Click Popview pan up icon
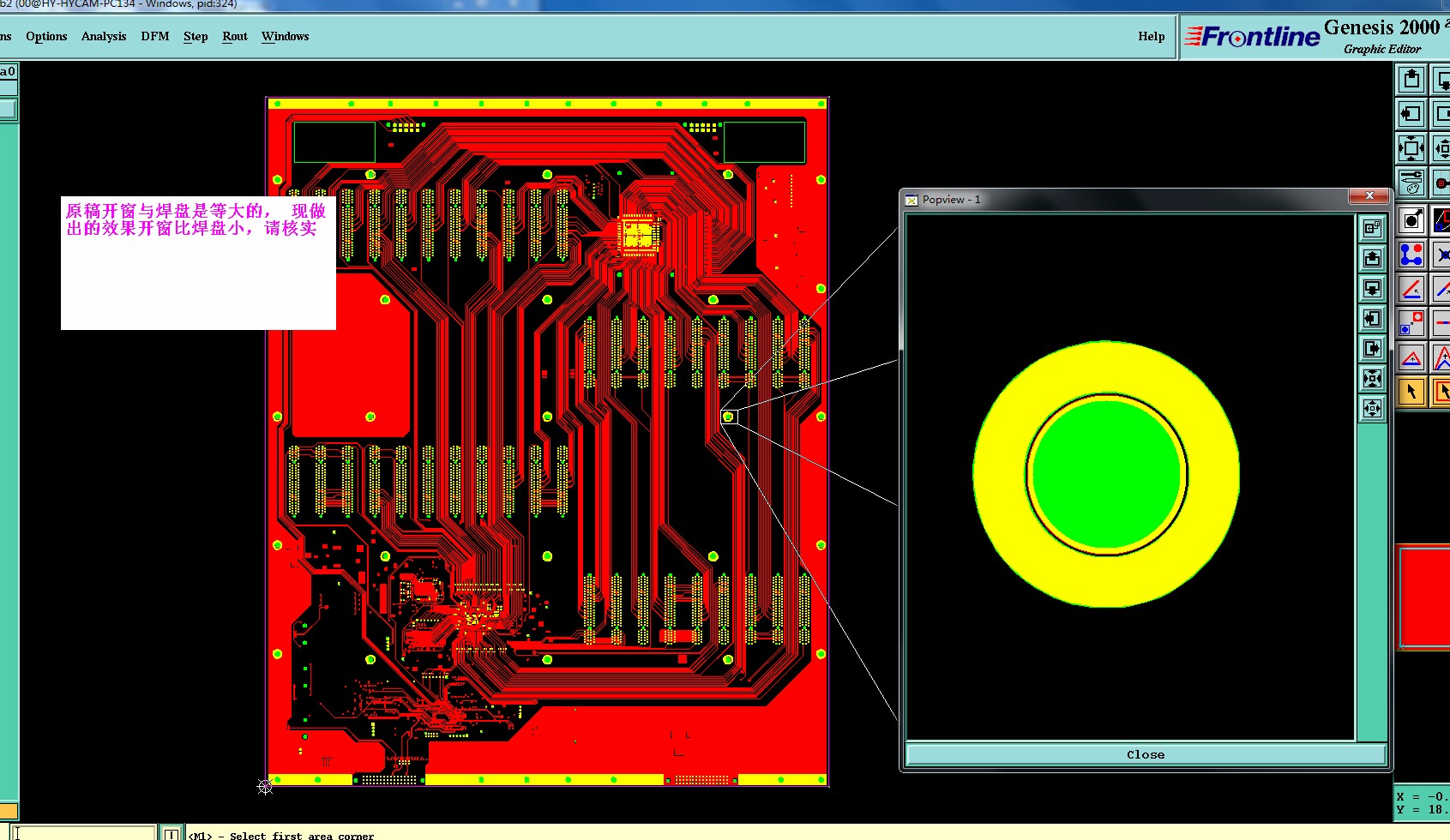 coord(1372,258)
